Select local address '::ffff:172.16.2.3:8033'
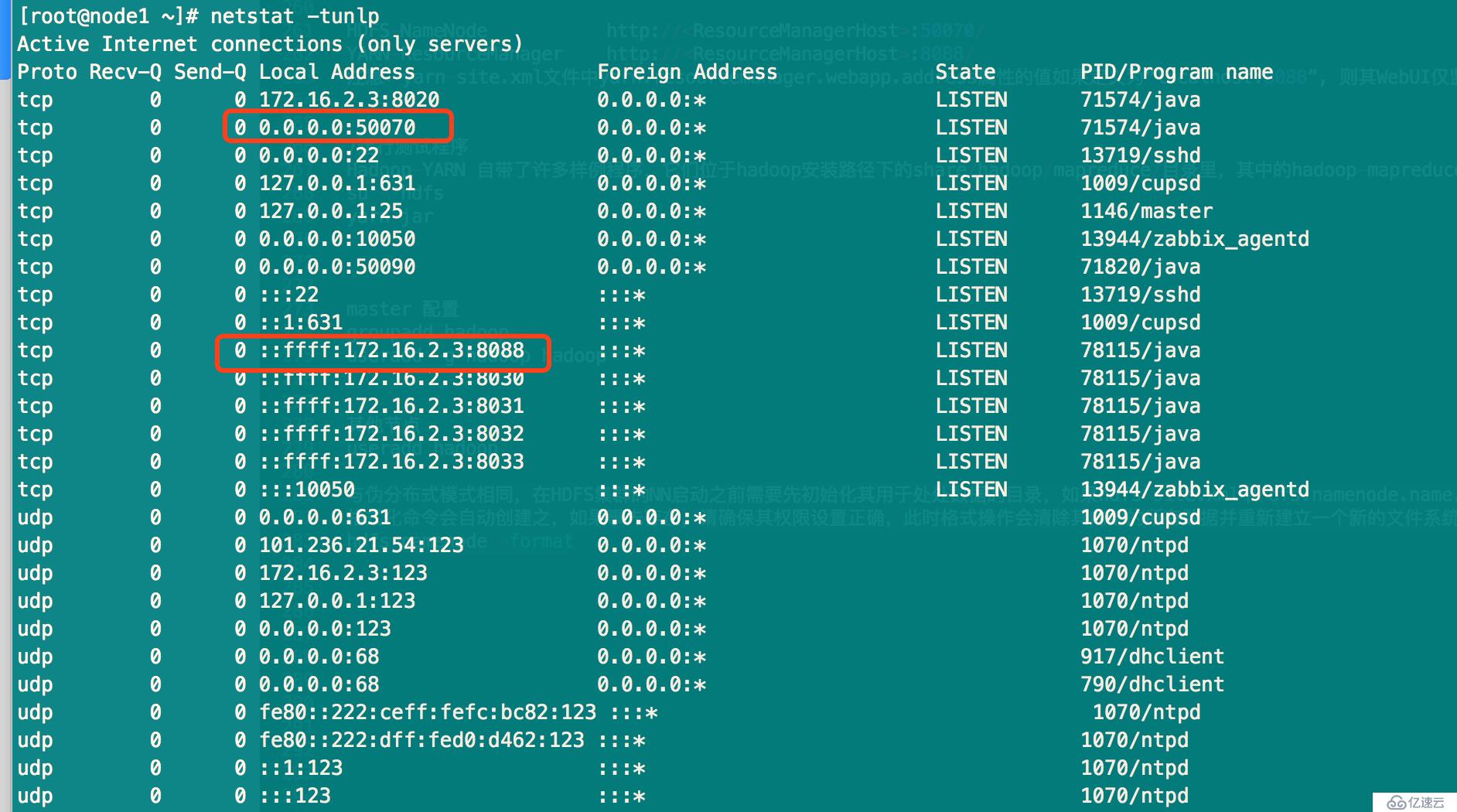Image resolution: width=1457 pixels, height=812 pixels. [391, 462]
